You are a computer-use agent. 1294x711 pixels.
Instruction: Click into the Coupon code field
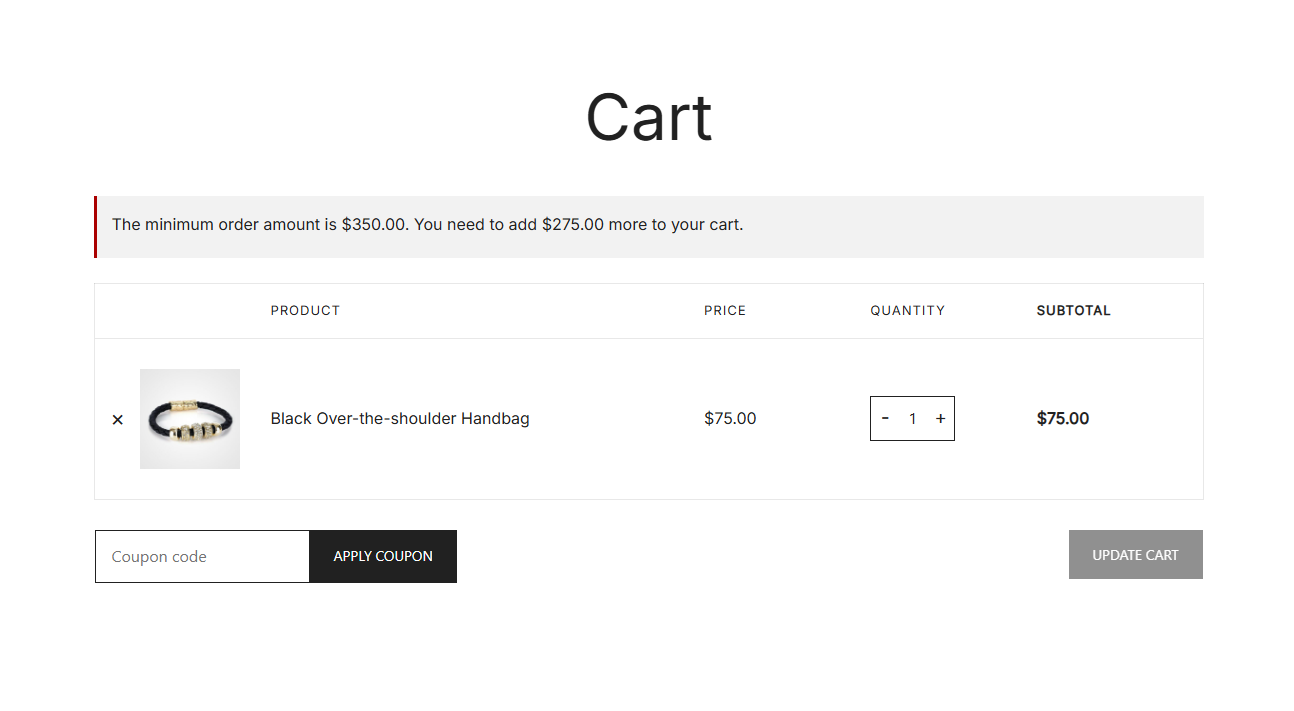pyautogui.click(x=202, y=556)
